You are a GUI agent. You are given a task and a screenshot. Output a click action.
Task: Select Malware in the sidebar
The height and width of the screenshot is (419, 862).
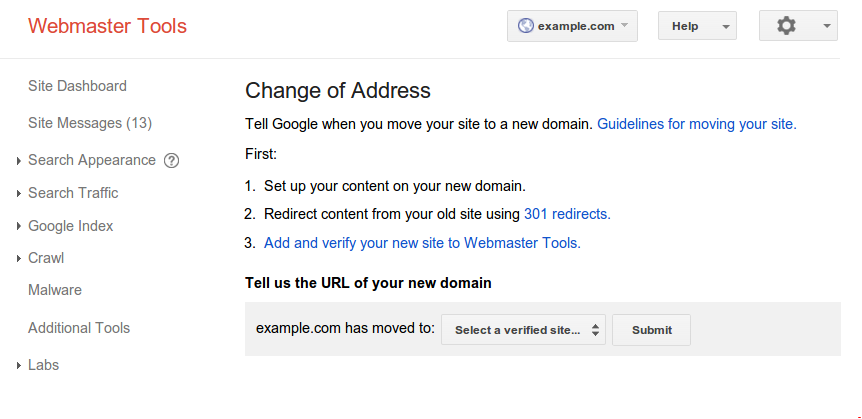point(54,290)
